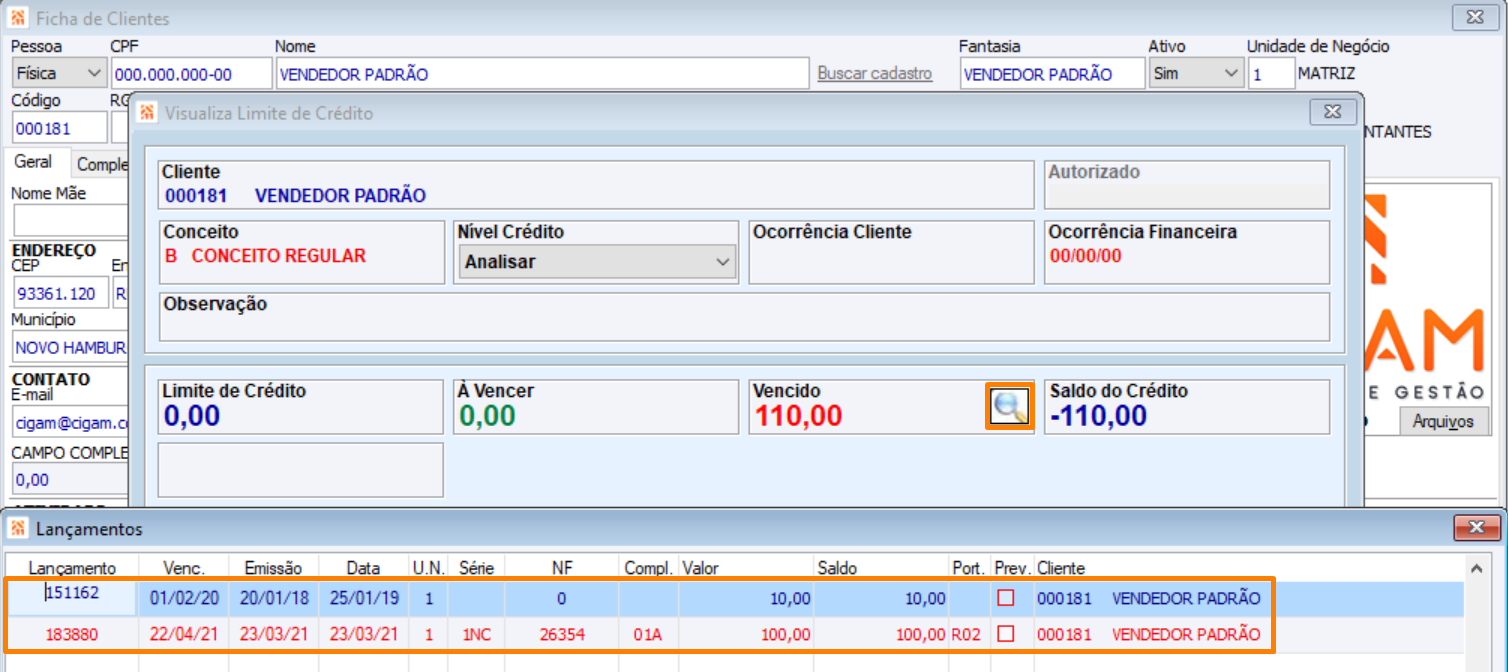The height and width of the screenshot is (672, 1508).
Task: Click date cell 25/01/19
Action: pyautogui.click(x=364, y=598)
